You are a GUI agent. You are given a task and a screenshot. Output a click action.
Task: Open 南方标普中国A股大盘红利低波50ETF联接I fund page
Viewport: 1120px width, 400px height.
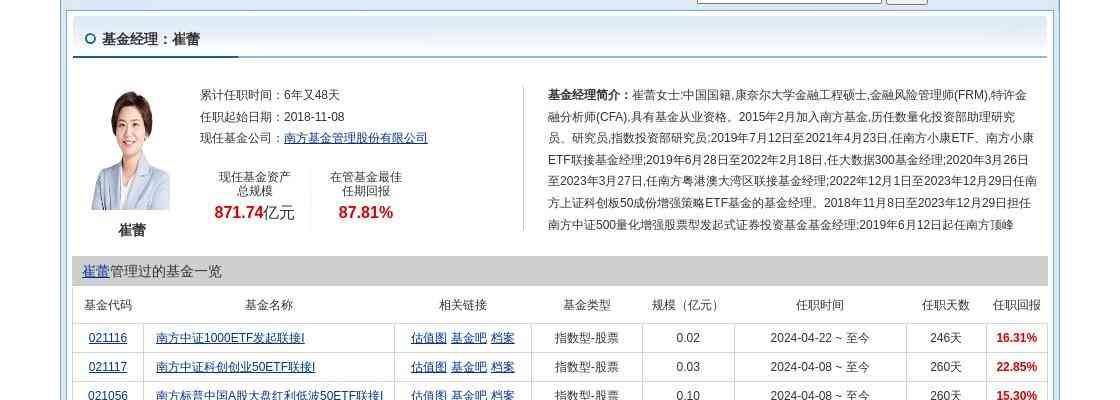pos(269,395)
